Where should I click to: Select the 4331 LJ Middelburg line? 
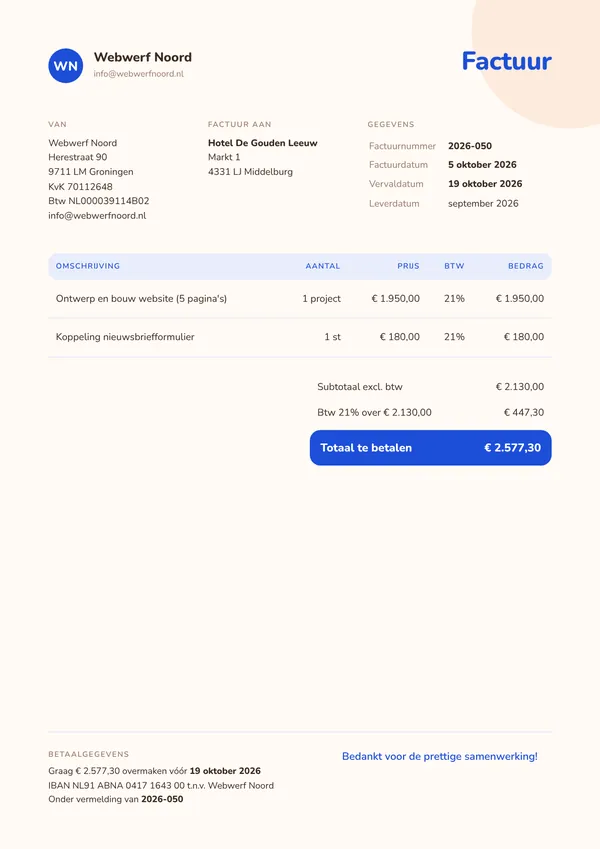[250, 172]
